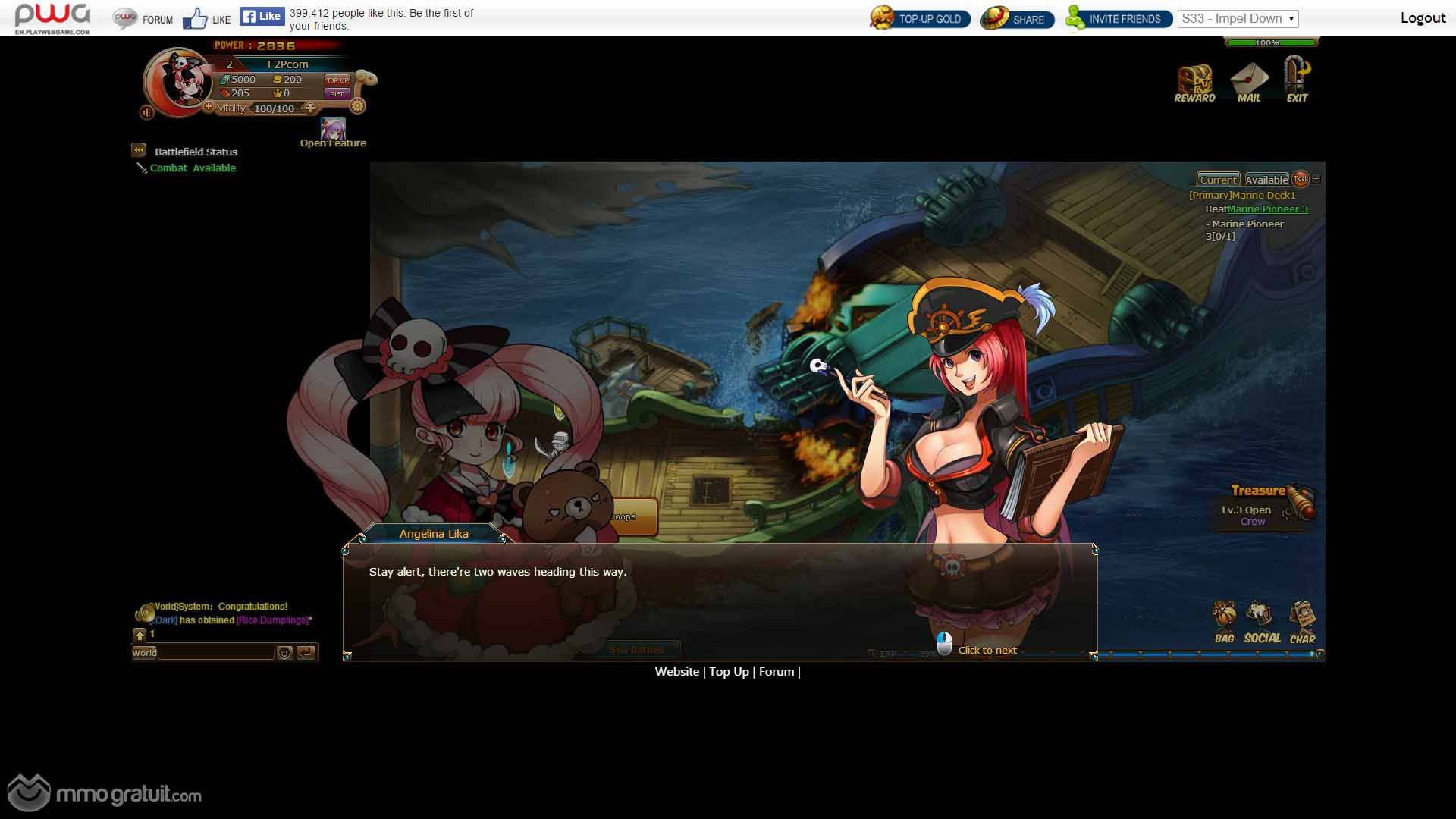1456x819 pixels.
Task: Click the player avatar portrait
Action: pyautogui.click(x=179, y=83)
